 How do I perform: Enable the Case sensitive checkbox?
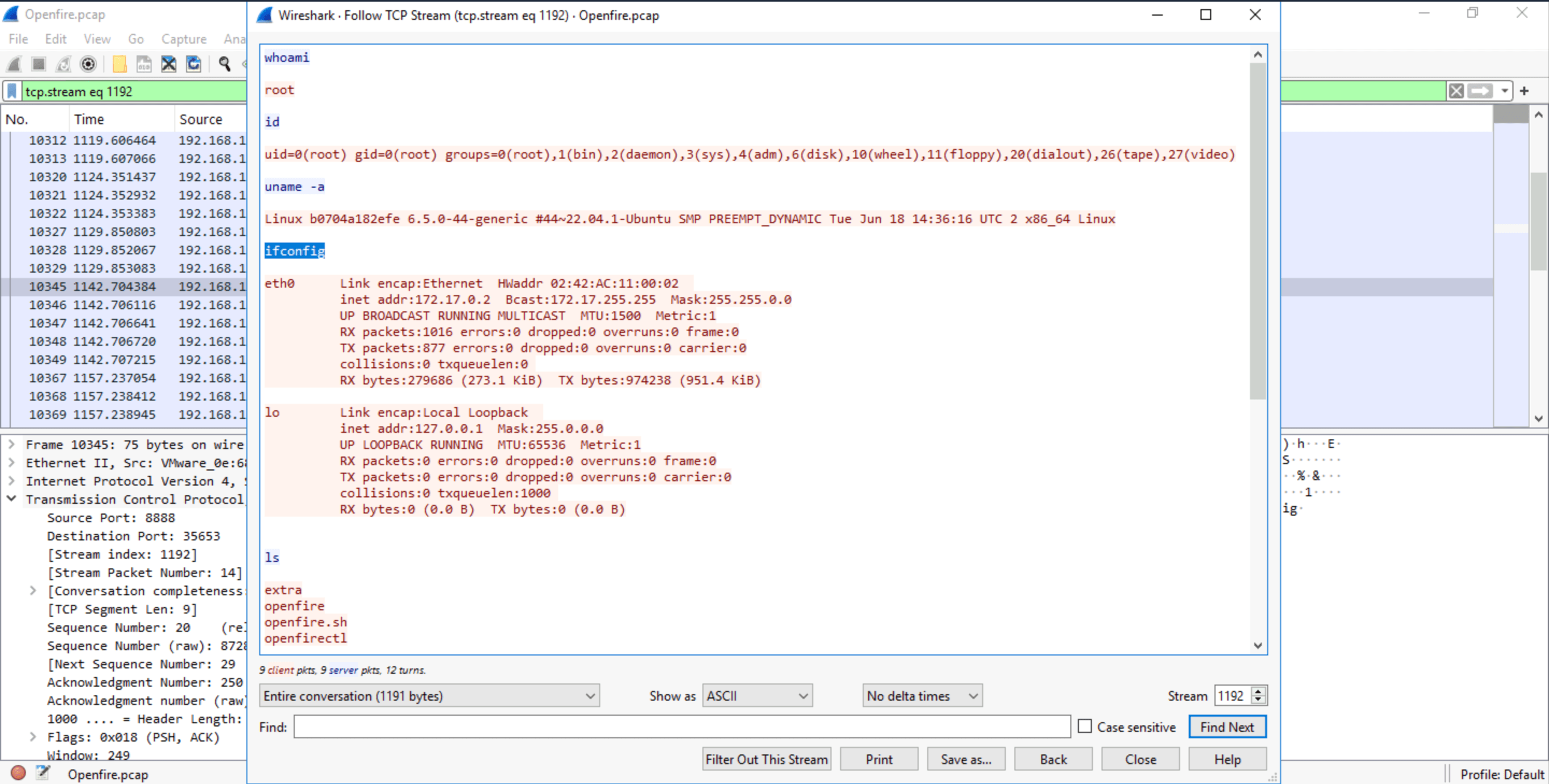[x=1085, y=726]
